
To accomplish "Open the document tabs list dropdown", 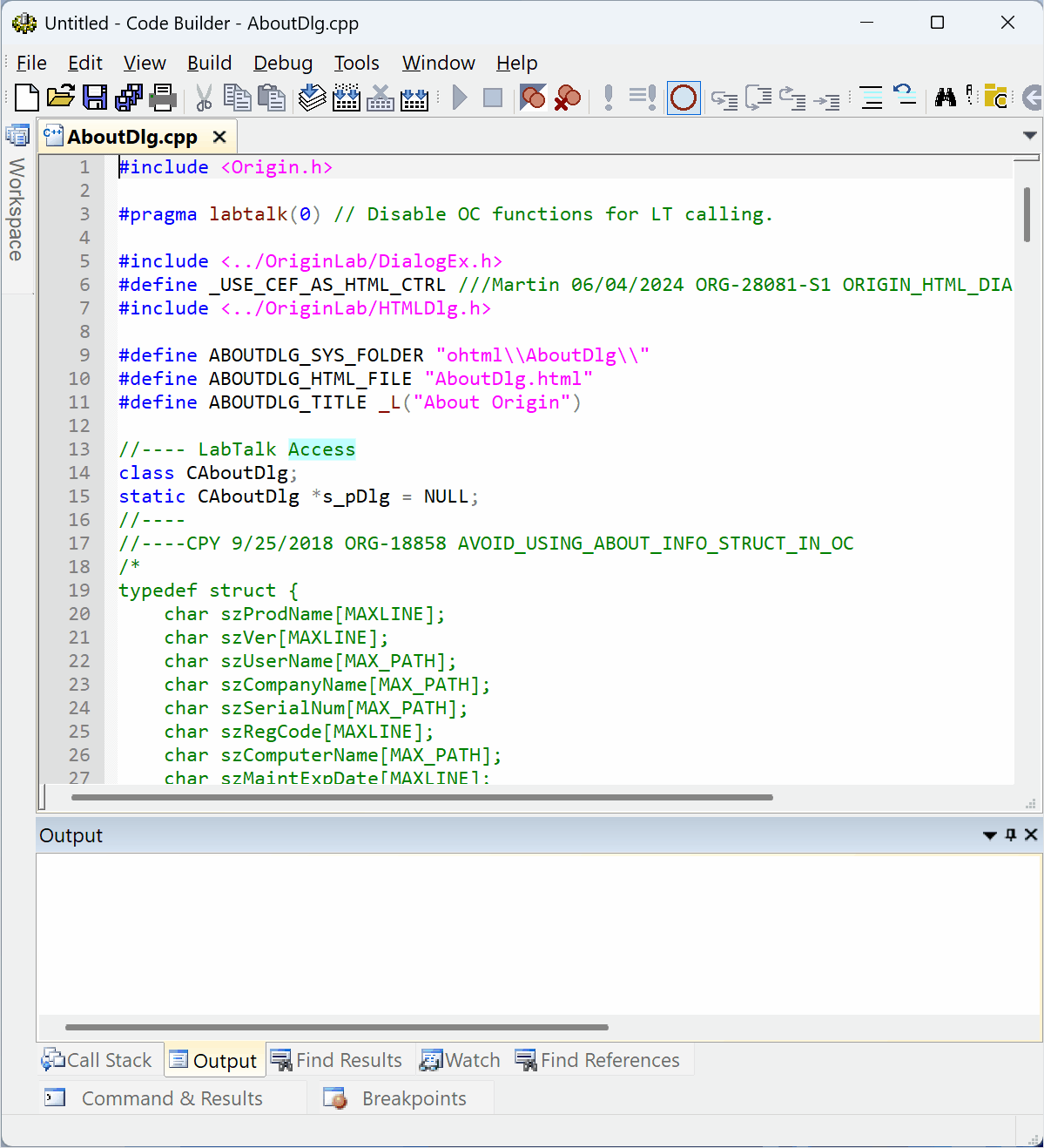I will (1030, 136).
